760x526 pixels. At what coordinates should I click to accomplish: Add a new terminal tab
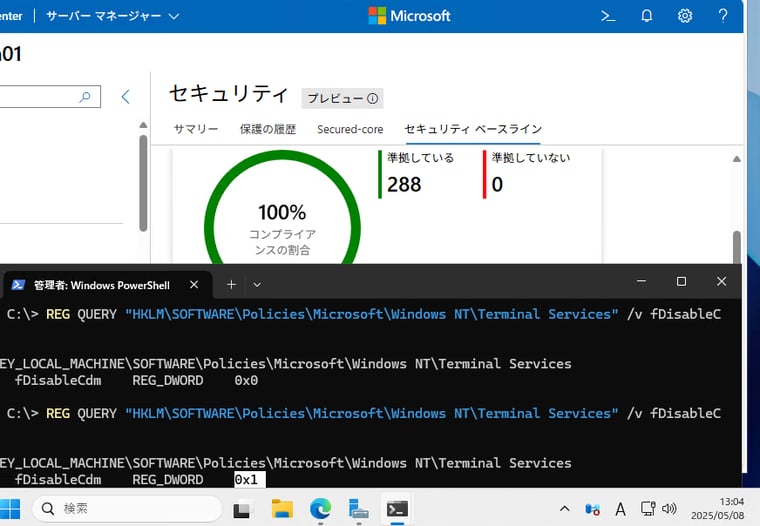(232, 285)
